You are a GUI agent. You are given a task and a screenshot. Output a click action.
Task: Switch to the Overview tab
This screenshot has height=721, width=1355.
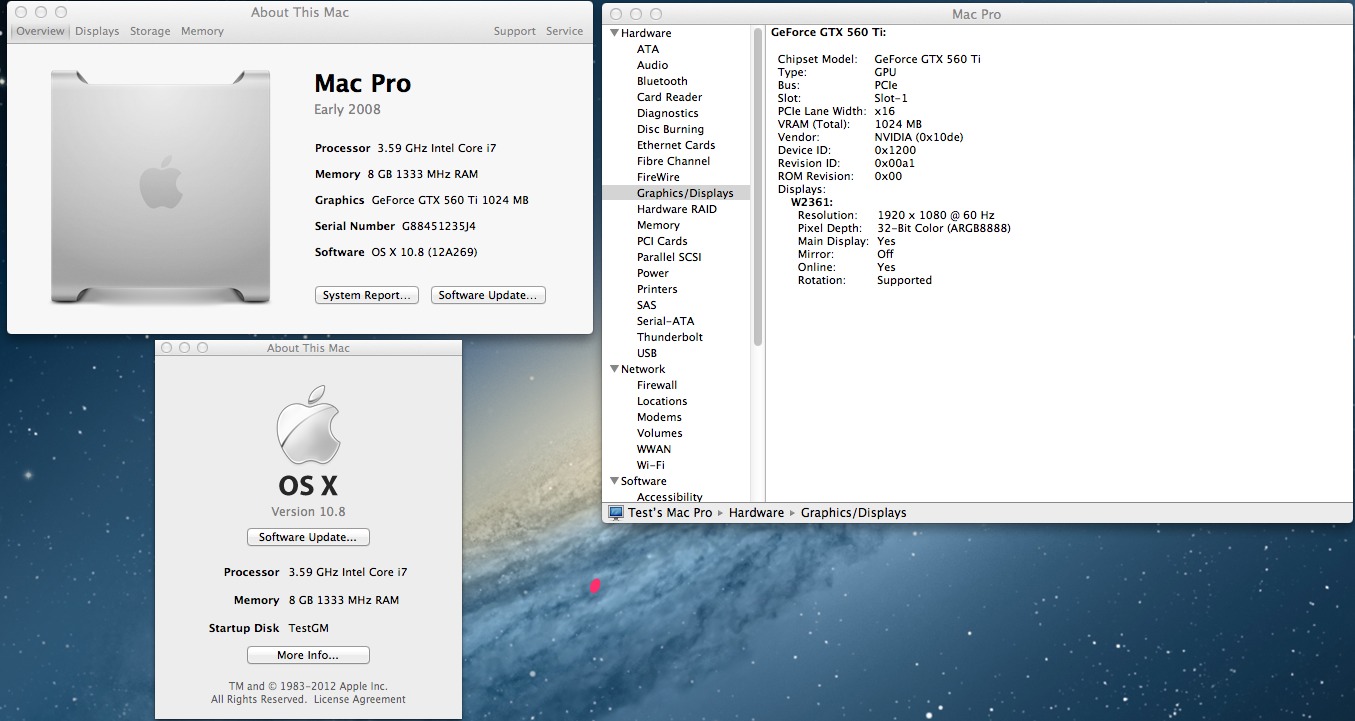coord(40,31)
